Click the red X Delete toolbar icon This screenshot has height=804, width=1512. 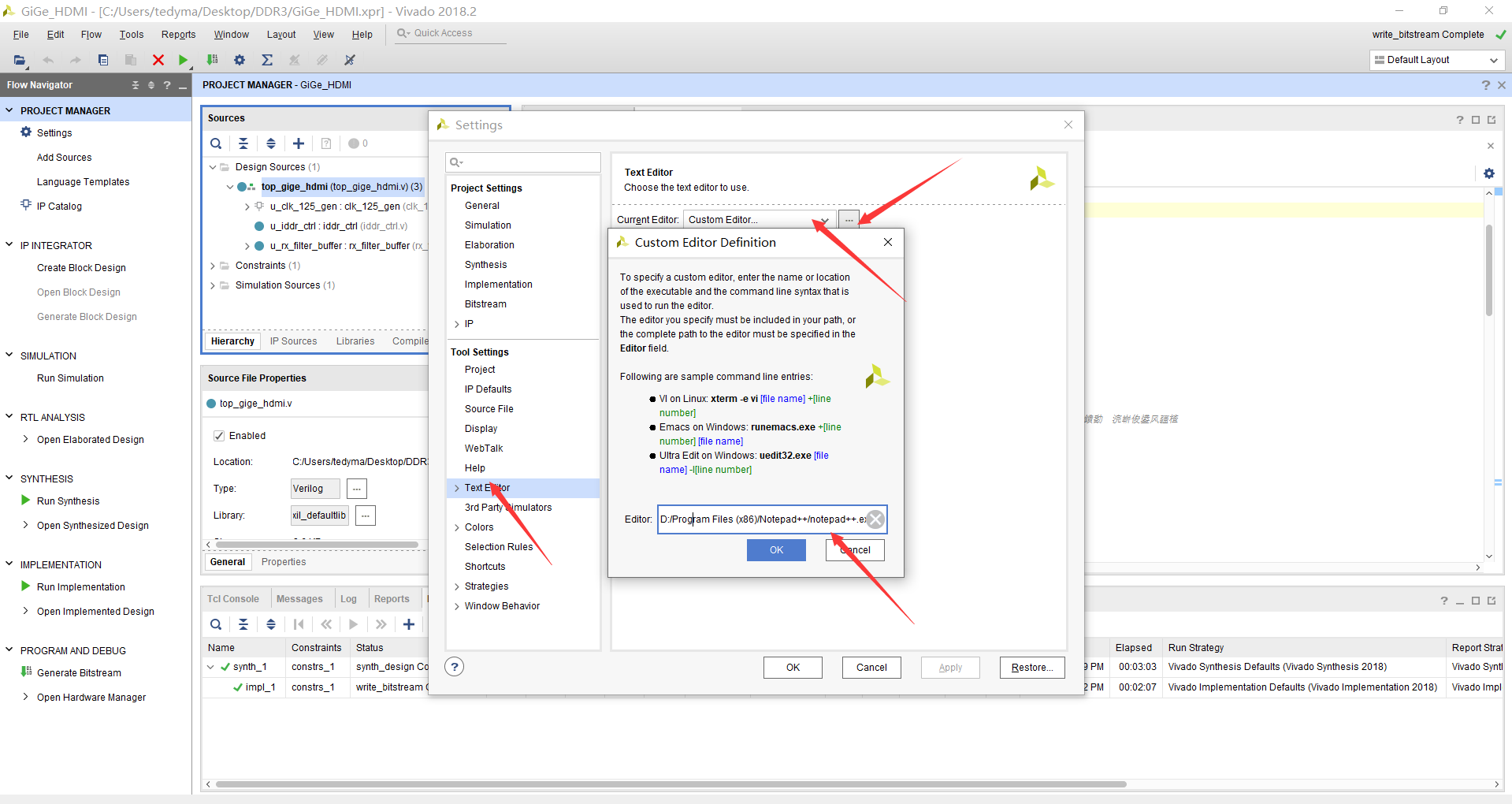(x=158, y=60)
